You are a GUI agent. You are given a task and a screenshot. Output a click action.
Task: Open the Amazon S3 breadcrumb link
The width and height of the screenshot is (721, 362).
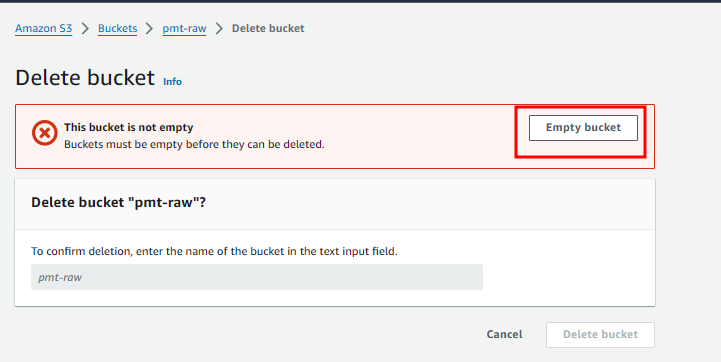[x=44, y=29]
